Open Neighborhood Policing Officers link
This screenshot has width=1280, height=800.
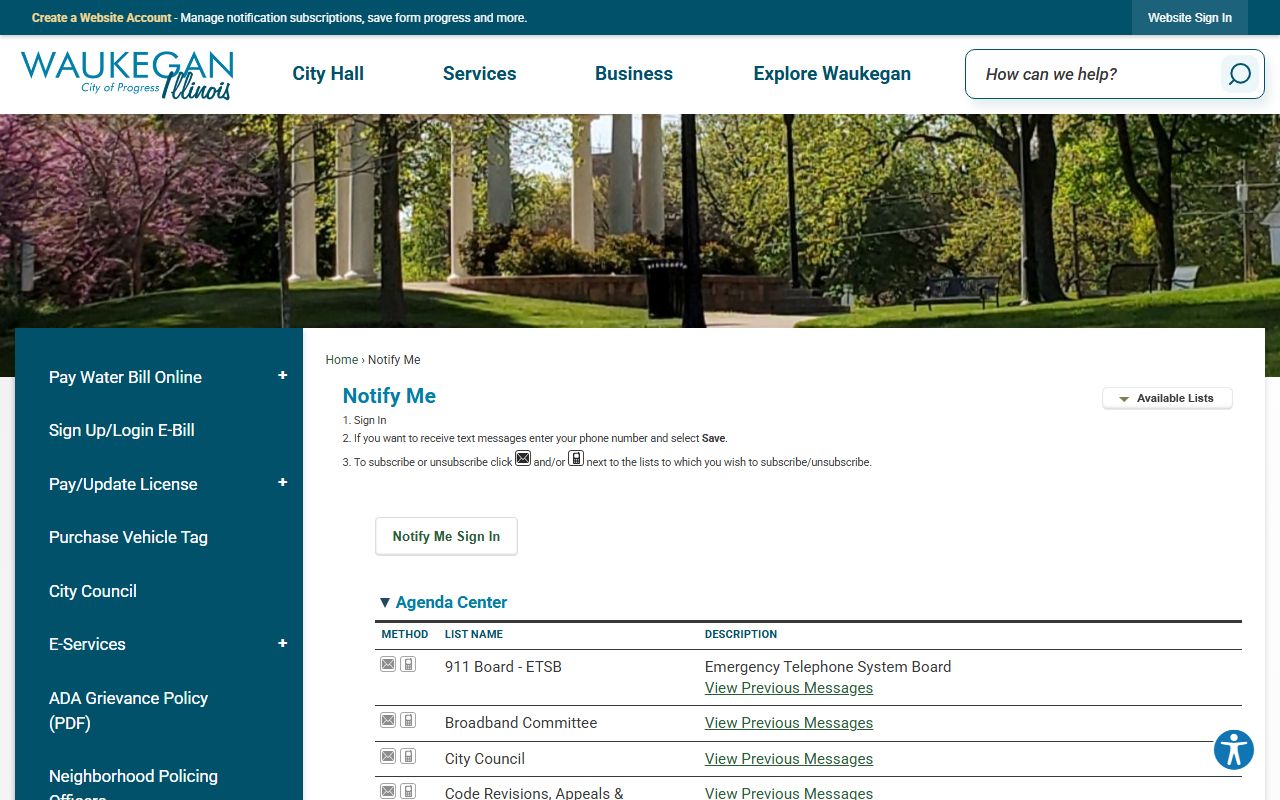pos(133,785)
